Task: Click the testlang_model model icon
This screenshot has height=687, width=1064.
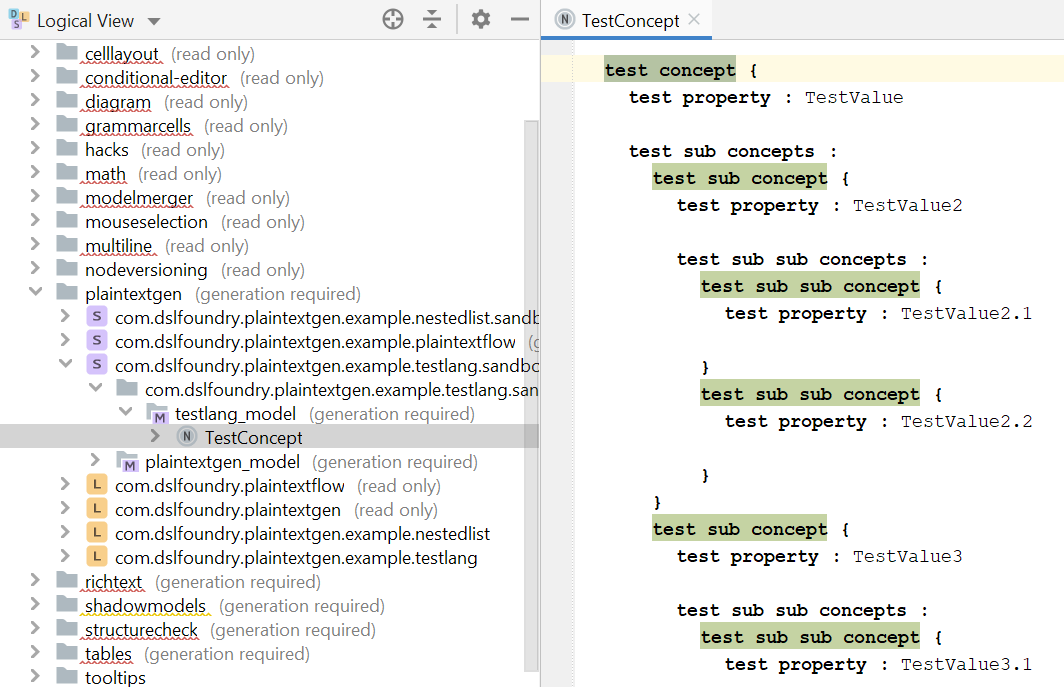Action: click(x=157, y=413)
